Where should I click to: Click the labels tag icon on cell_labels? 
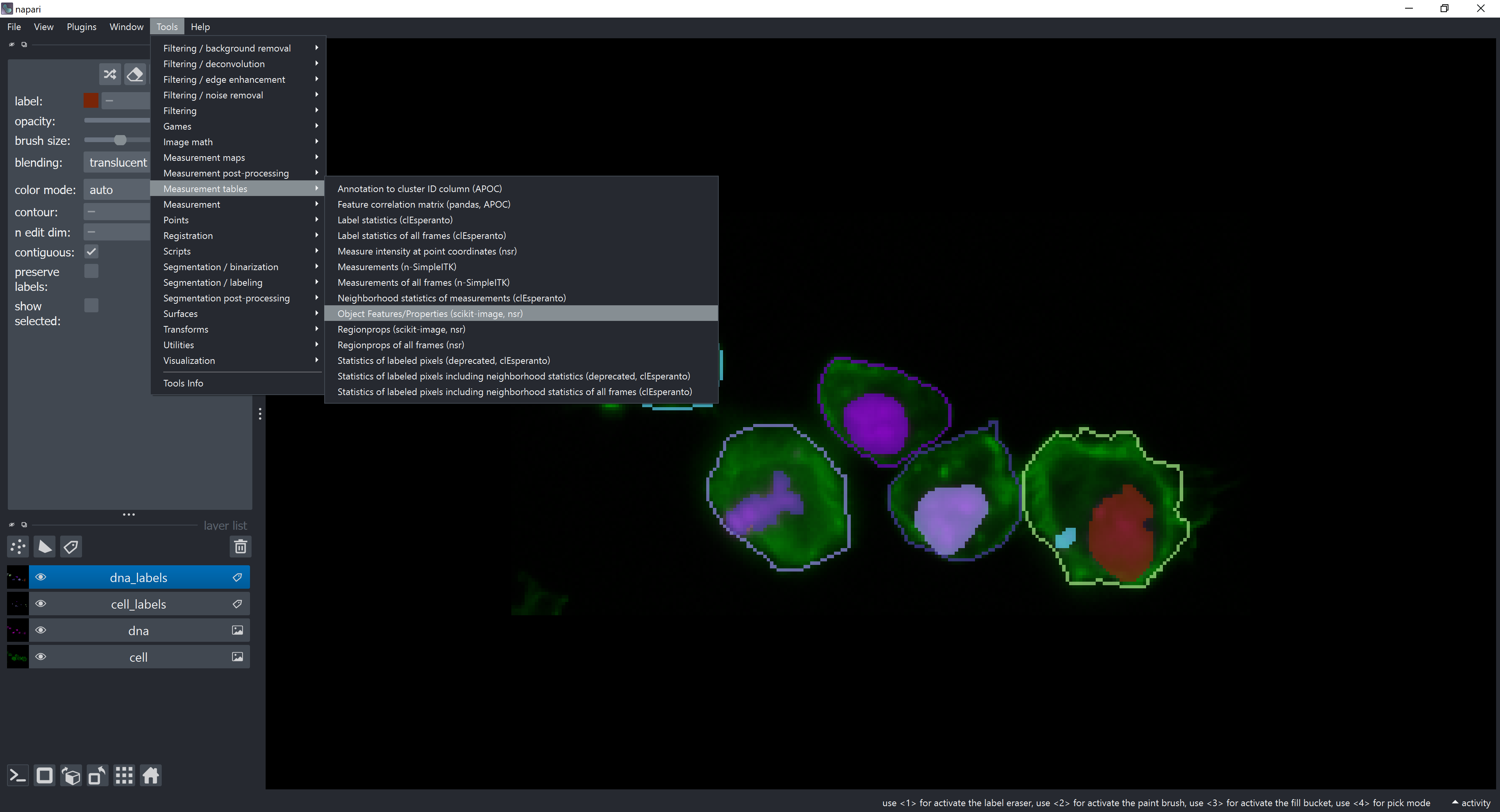(237, 604)
